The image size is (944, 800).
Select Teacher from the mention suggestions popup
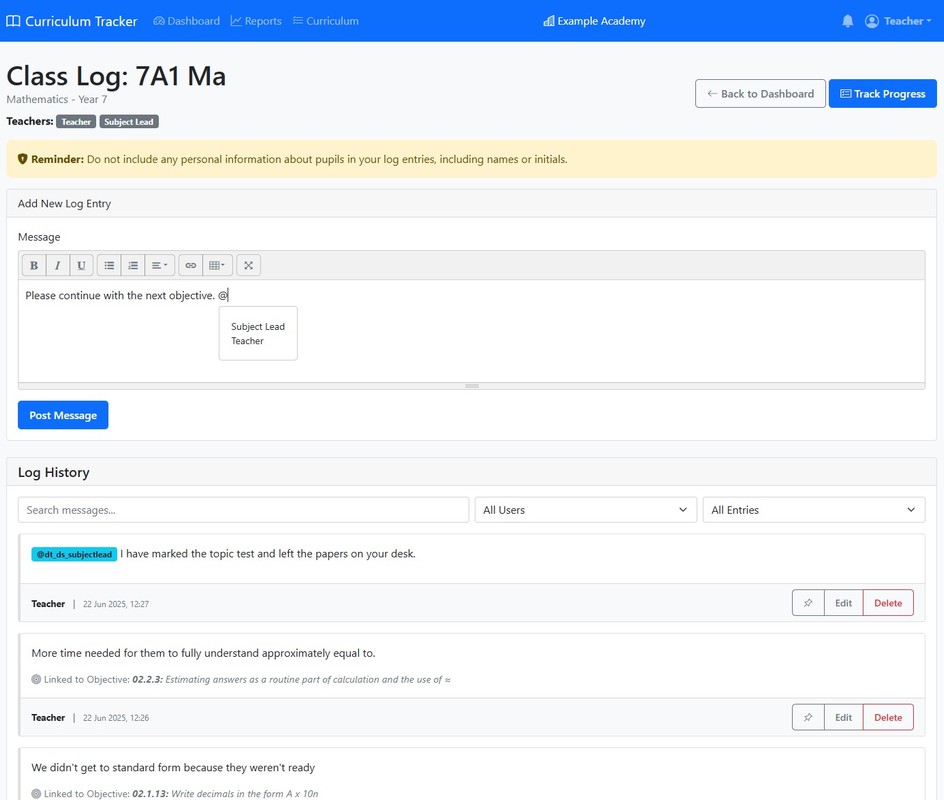point(247,341)
